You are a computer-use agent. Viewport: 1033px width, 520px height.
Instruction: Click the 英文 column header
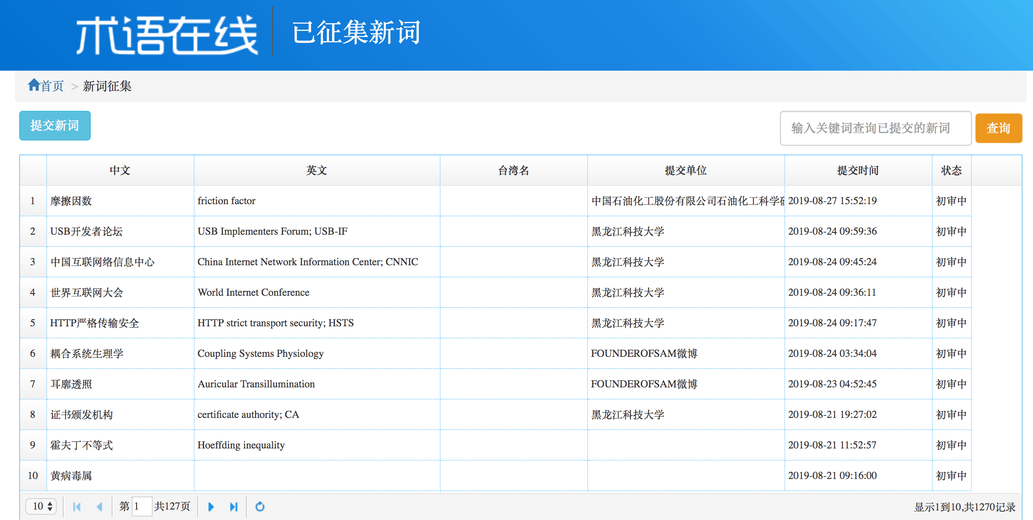317,170
